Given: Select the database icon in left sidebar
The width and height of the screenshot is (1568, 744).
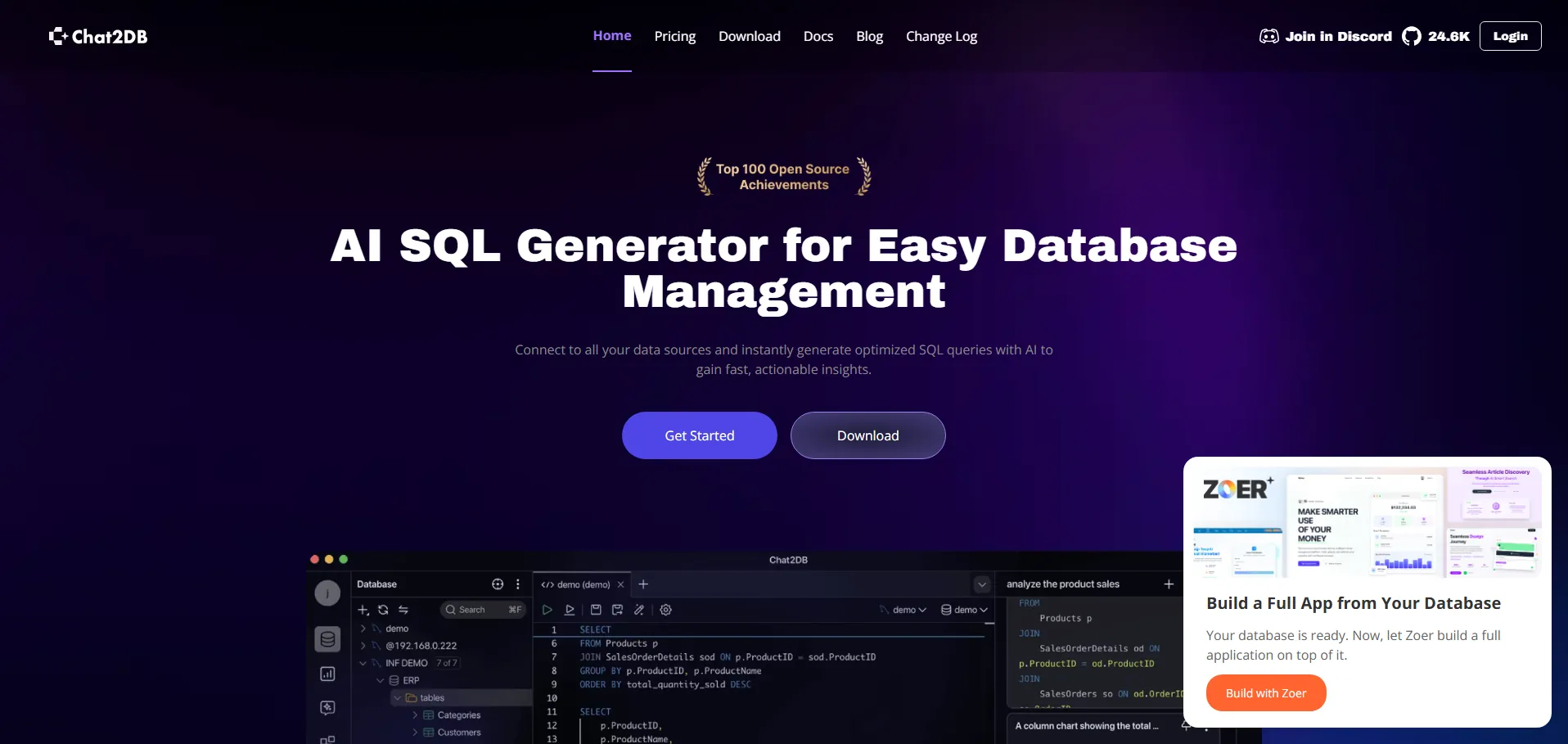Looking at the screenshot, I should click(327, 639).
